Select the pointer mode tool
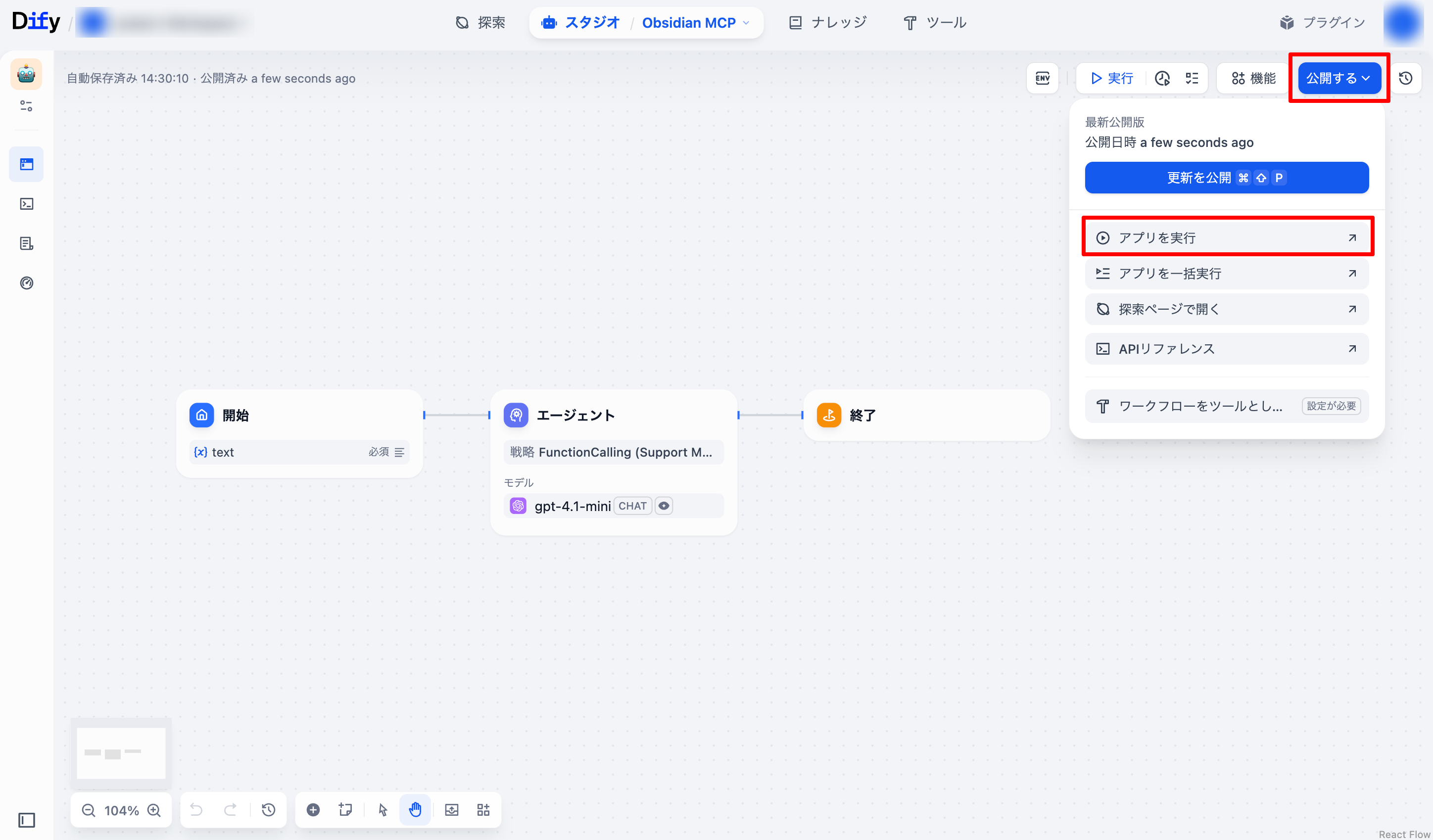Image resolution: width=1433 pixels, height=840 pixels. tap(382, 809)
